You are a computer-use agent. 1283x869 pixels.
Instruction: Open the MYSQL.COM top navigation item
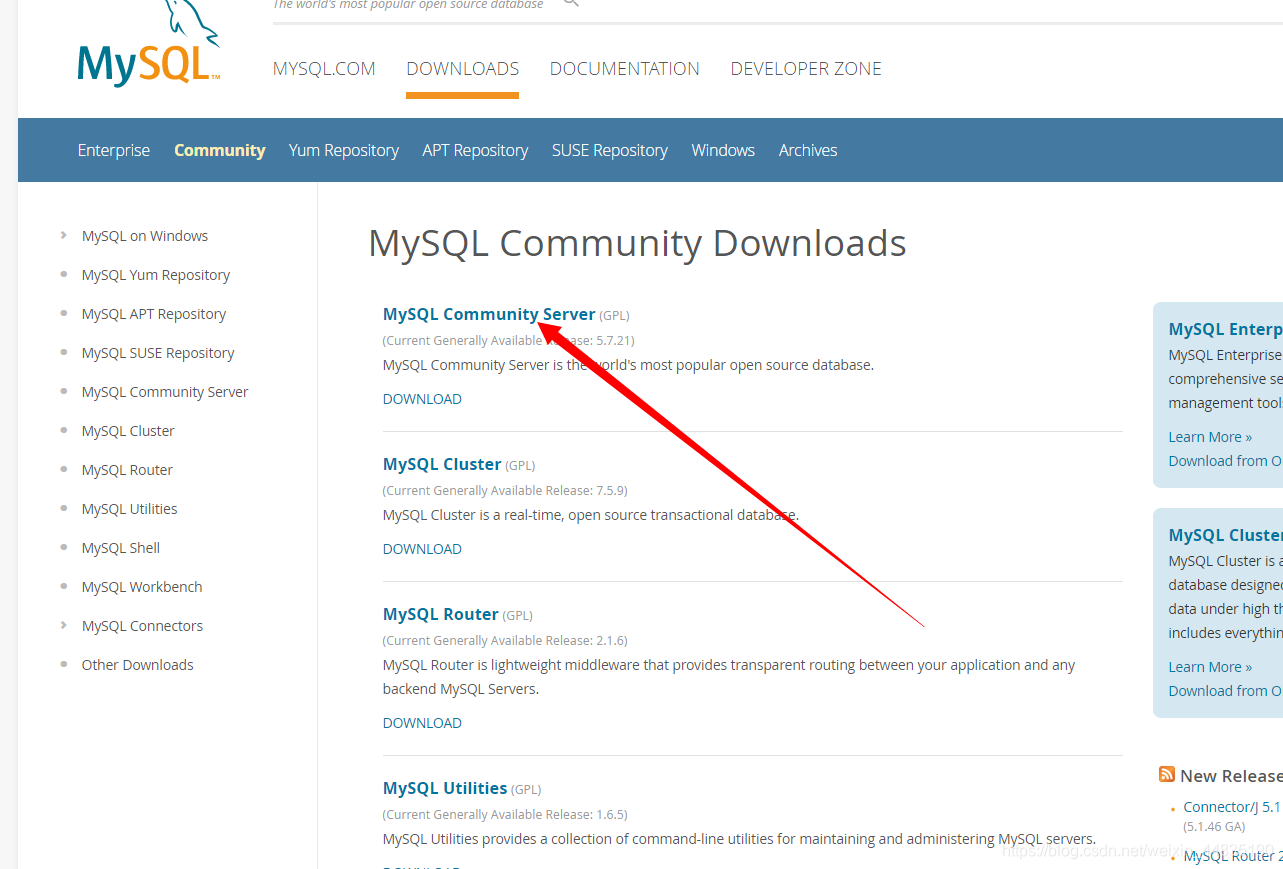pyautogui.click(x=324, y=69)
